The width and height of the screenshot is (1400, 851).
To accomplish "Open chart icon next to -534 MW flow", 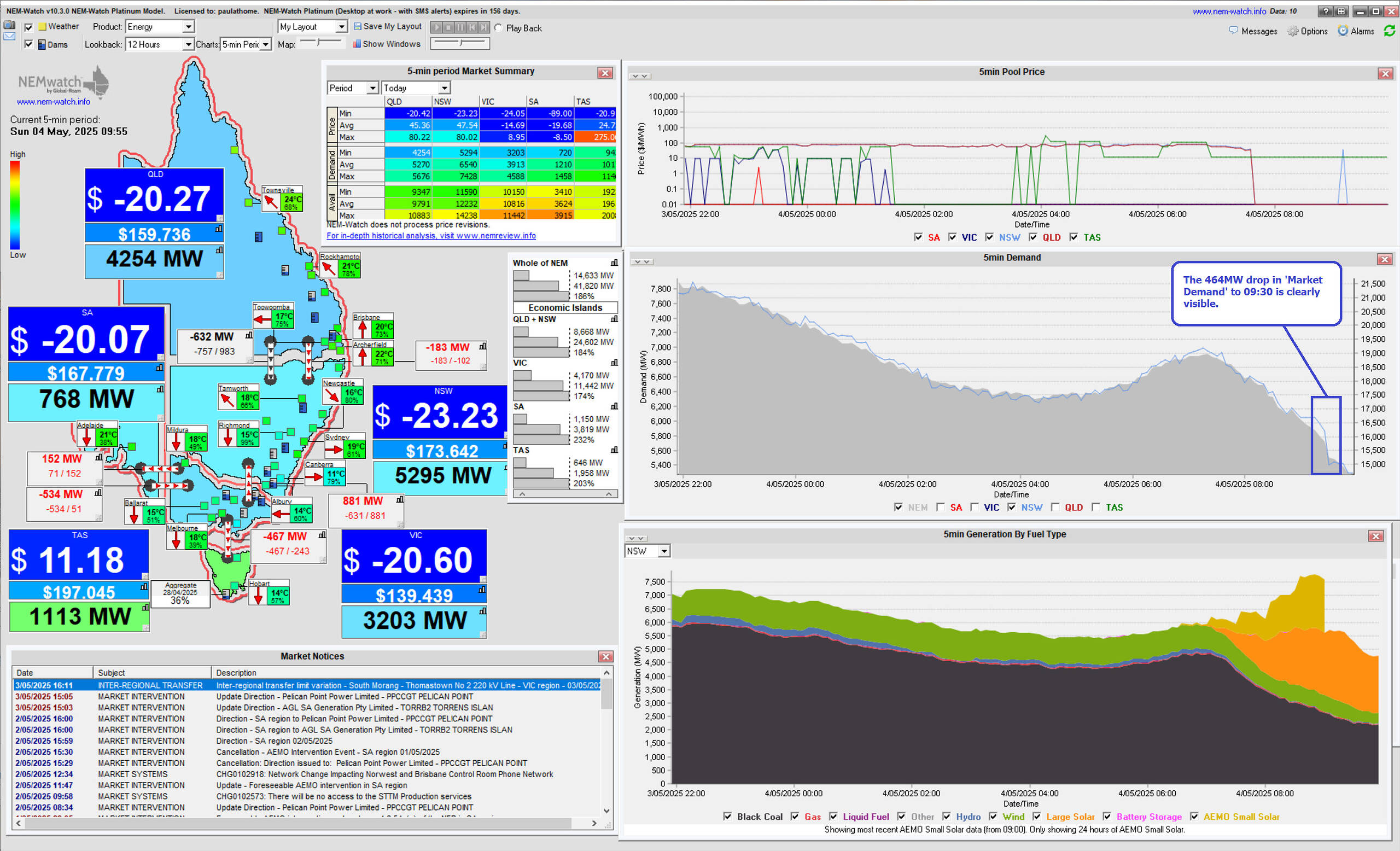I will pos(98,493).
